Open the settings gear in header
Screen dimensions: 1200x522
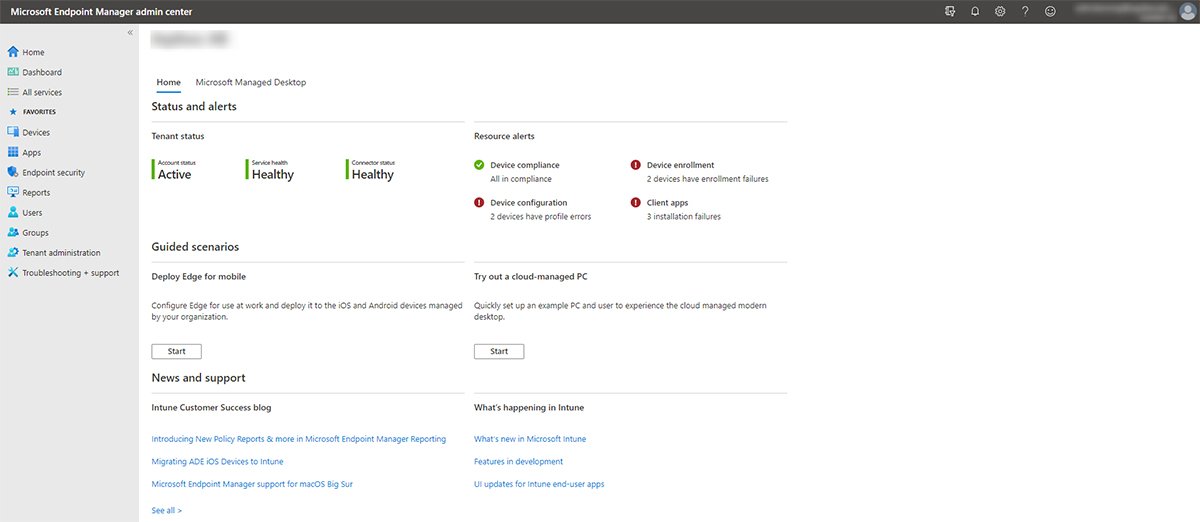pos(1000,11)
